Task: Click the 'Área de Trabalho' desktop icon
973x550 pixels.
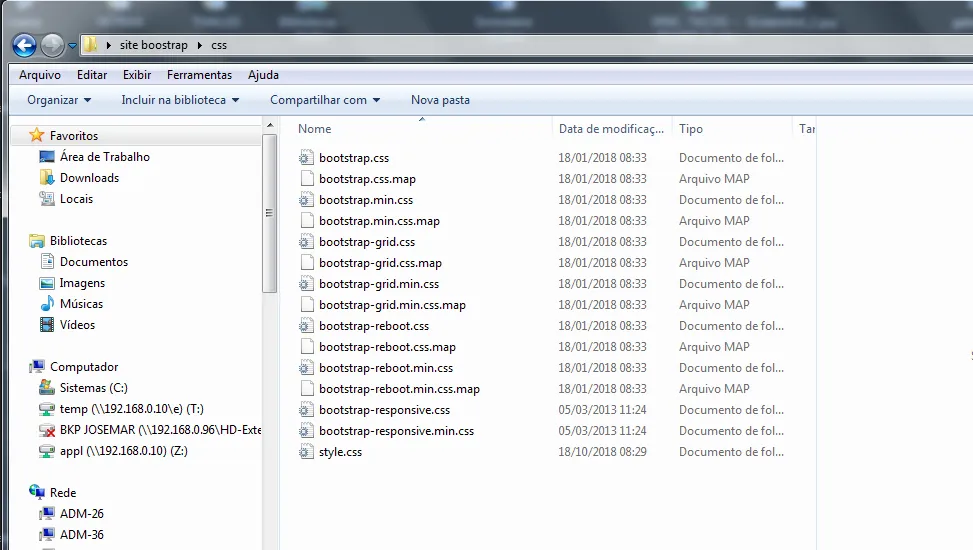Action: point(47,156)
